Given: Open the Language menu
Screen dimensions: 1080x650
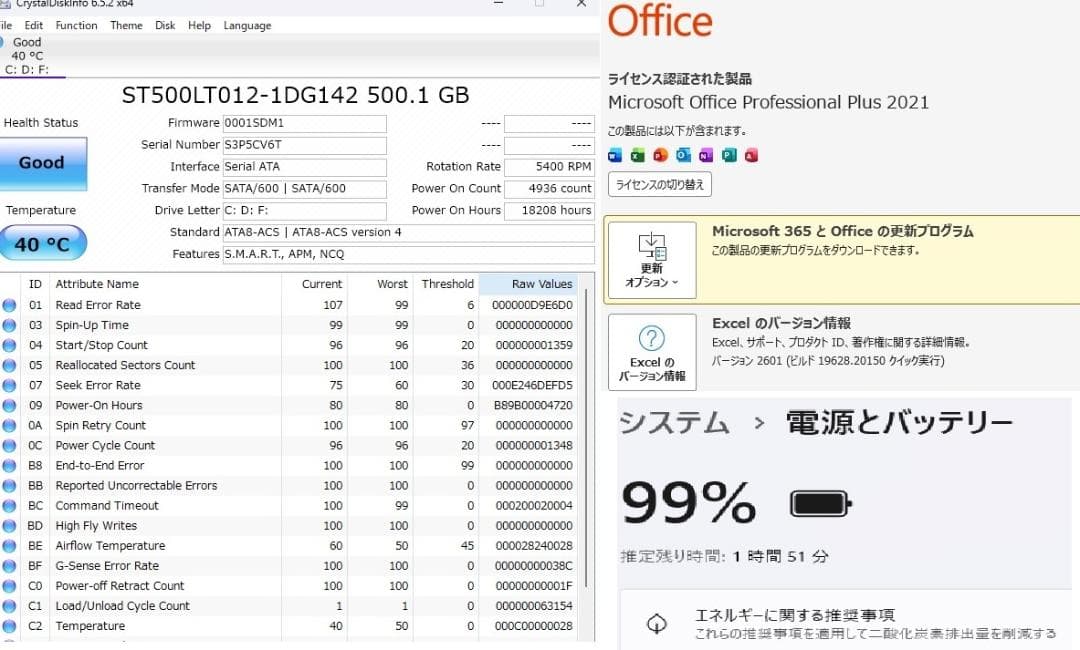Looking at the screenshot, I should click(x=246, y=25).
